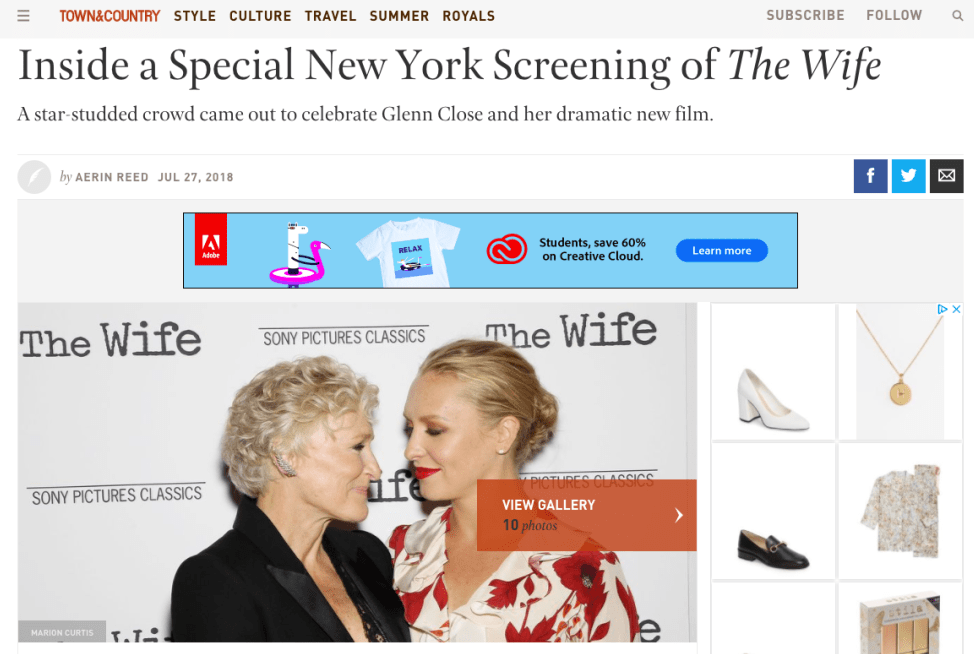Click the author feather avatar icon
The width and height of the screenshot is (974, 654).
coord(34,177)
